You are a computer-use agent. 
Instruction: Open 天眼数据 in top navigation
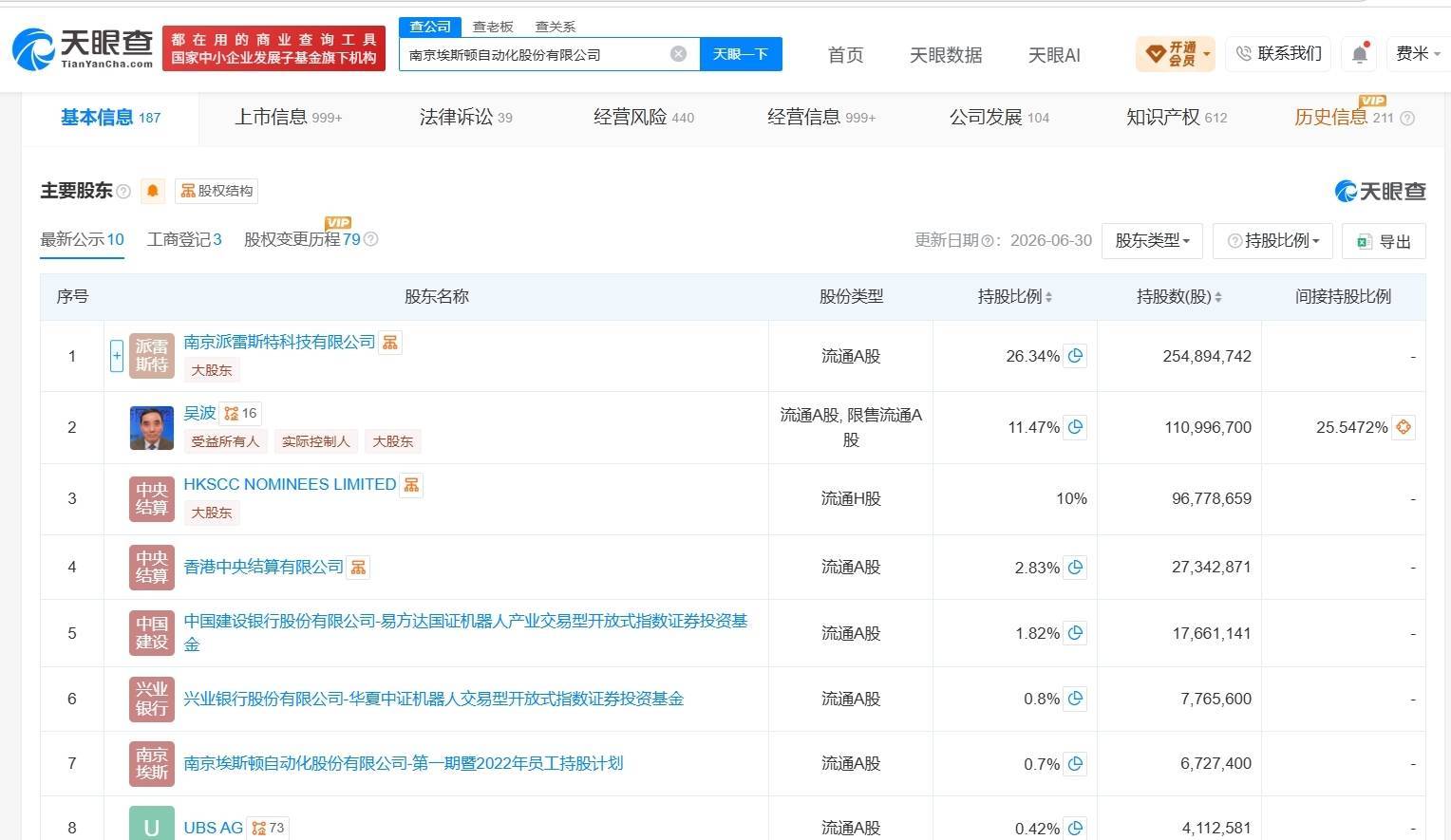click(x=946, y=55)
